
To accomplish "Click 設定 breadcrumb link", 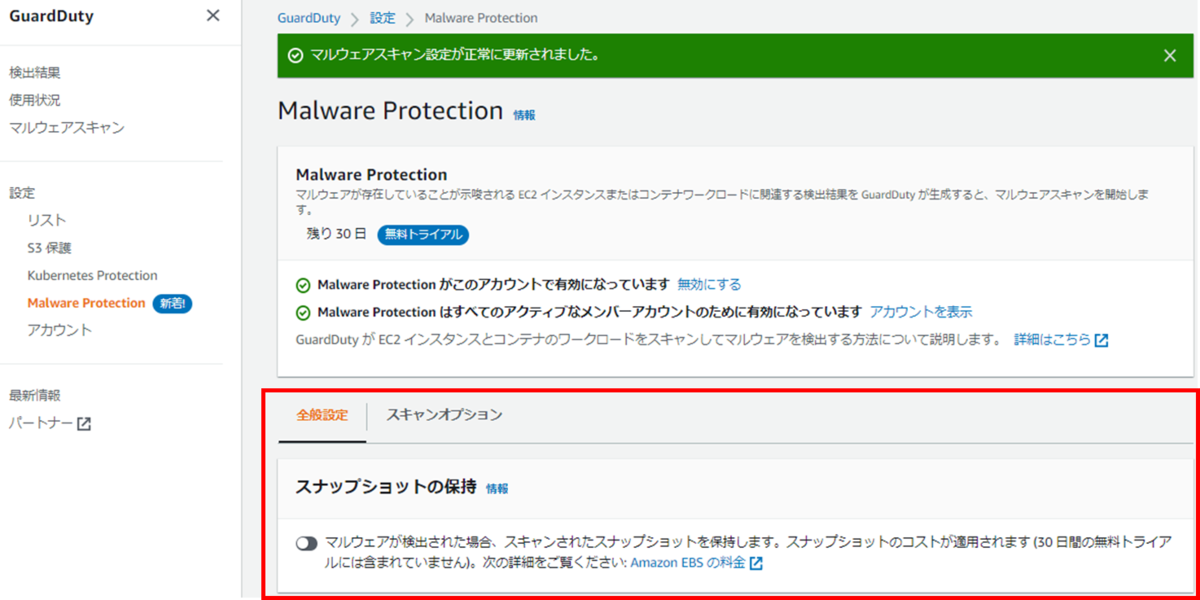I will [383, 18].
